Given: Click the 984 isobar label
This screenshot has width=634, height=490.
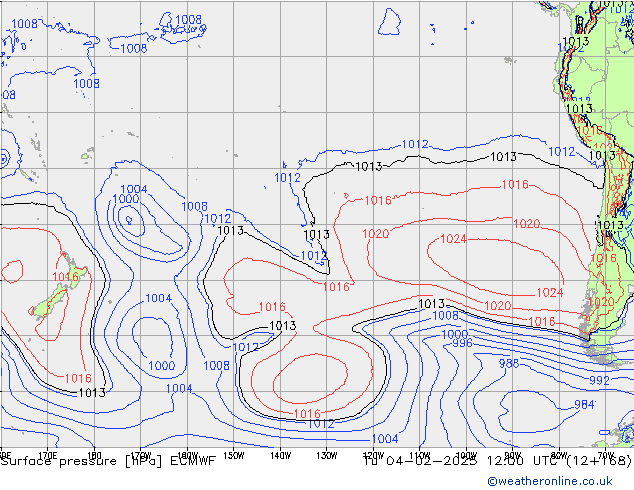Looking at the screenshot, I should (584, 405).
